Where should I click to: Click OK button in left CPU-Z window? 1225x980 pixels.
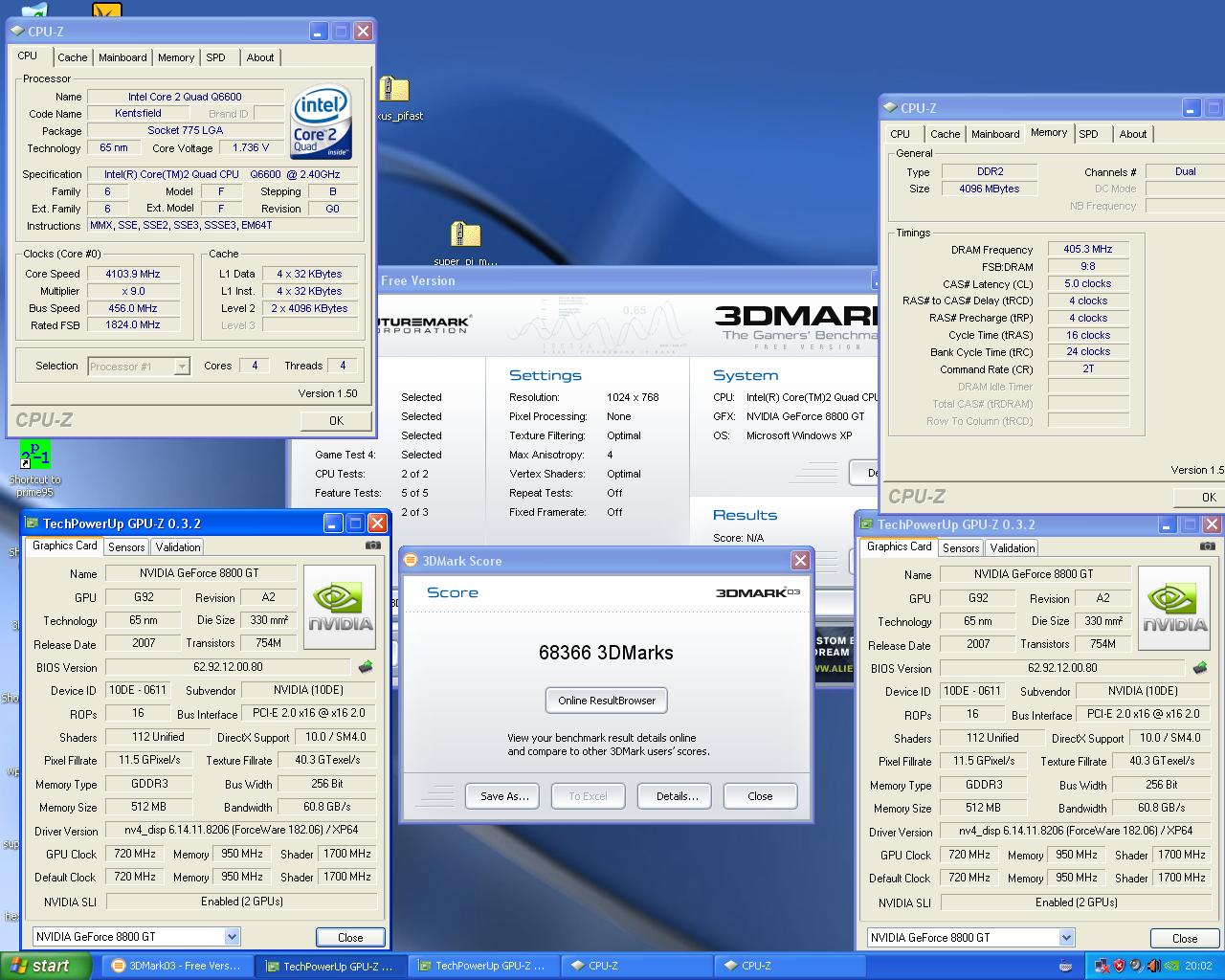click(336, 421)
